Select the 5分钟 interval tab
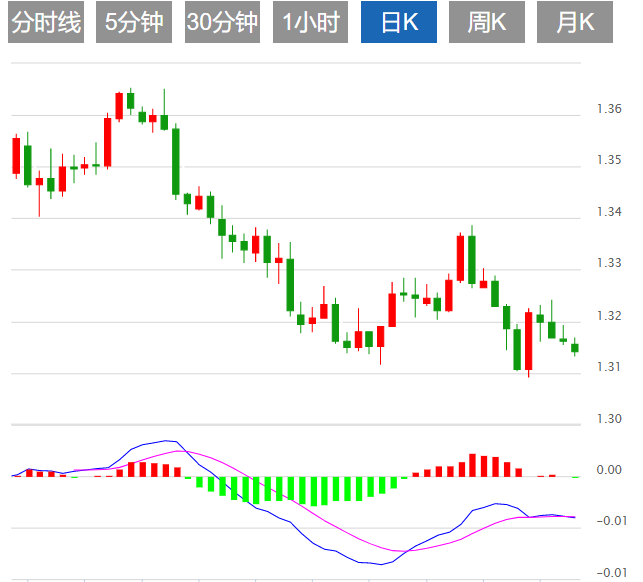This screenshot has height=582, width=643. [x=134, y=22]
